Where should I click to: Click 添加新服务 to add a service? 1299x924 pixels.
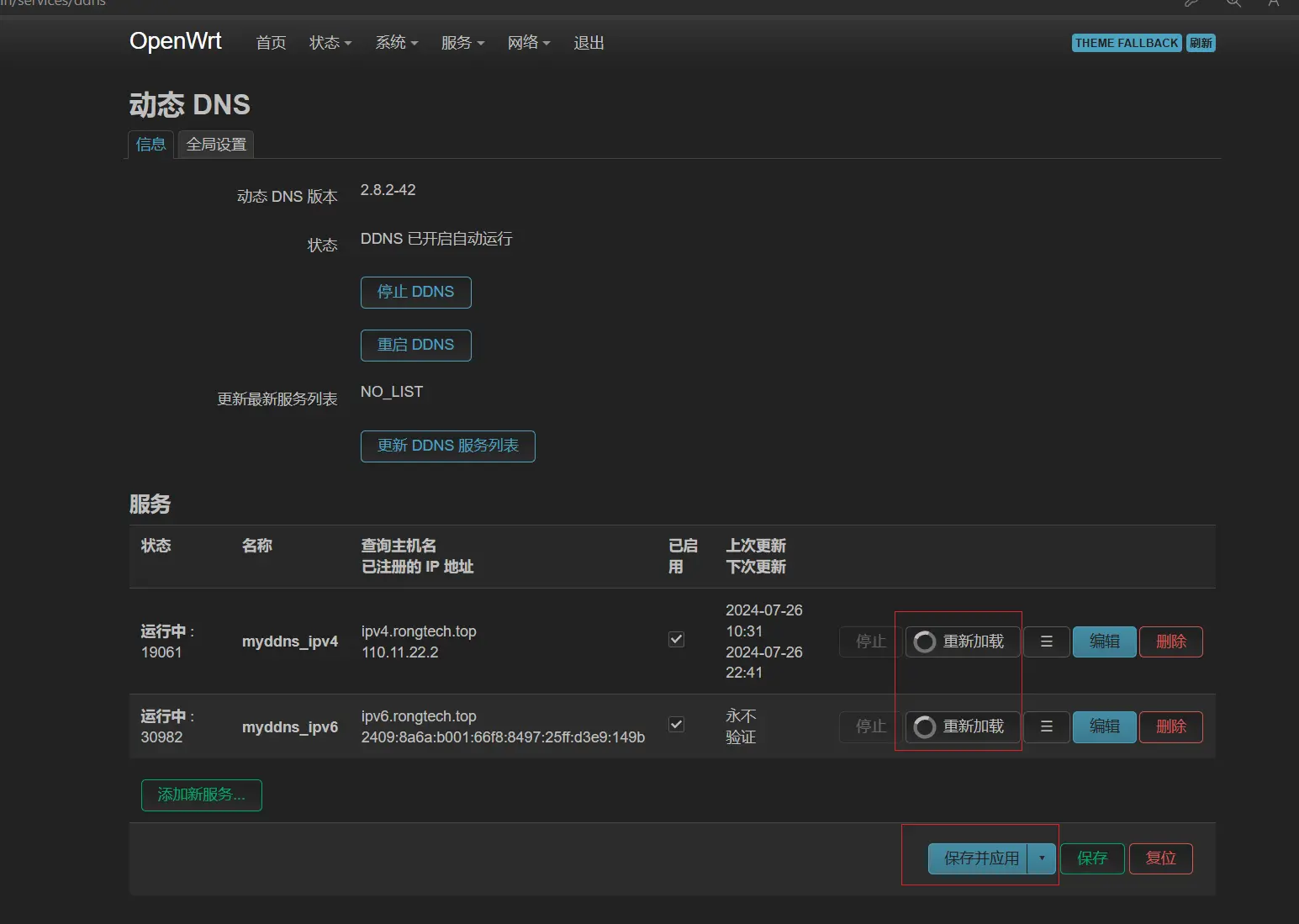(202, 795)
